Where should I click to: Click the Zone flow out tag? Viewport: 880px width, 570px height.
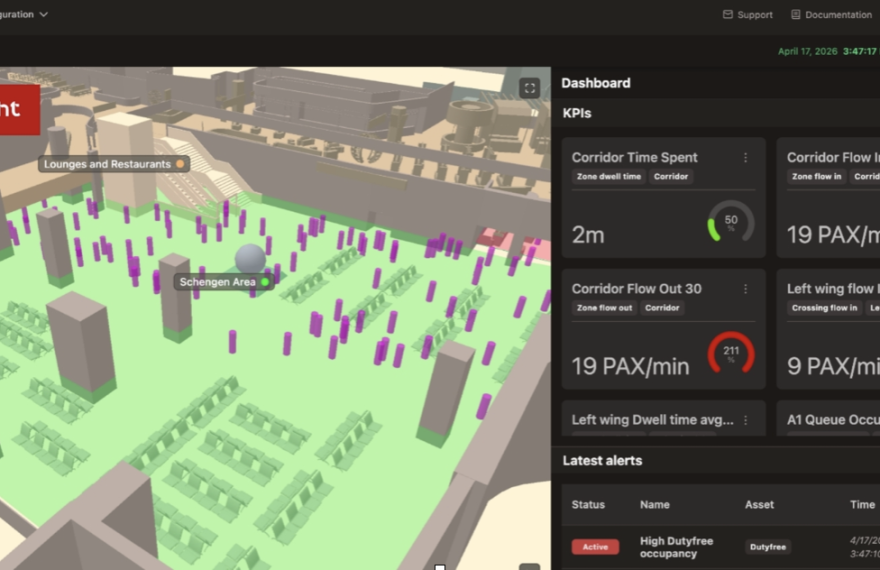coord(604,308)
